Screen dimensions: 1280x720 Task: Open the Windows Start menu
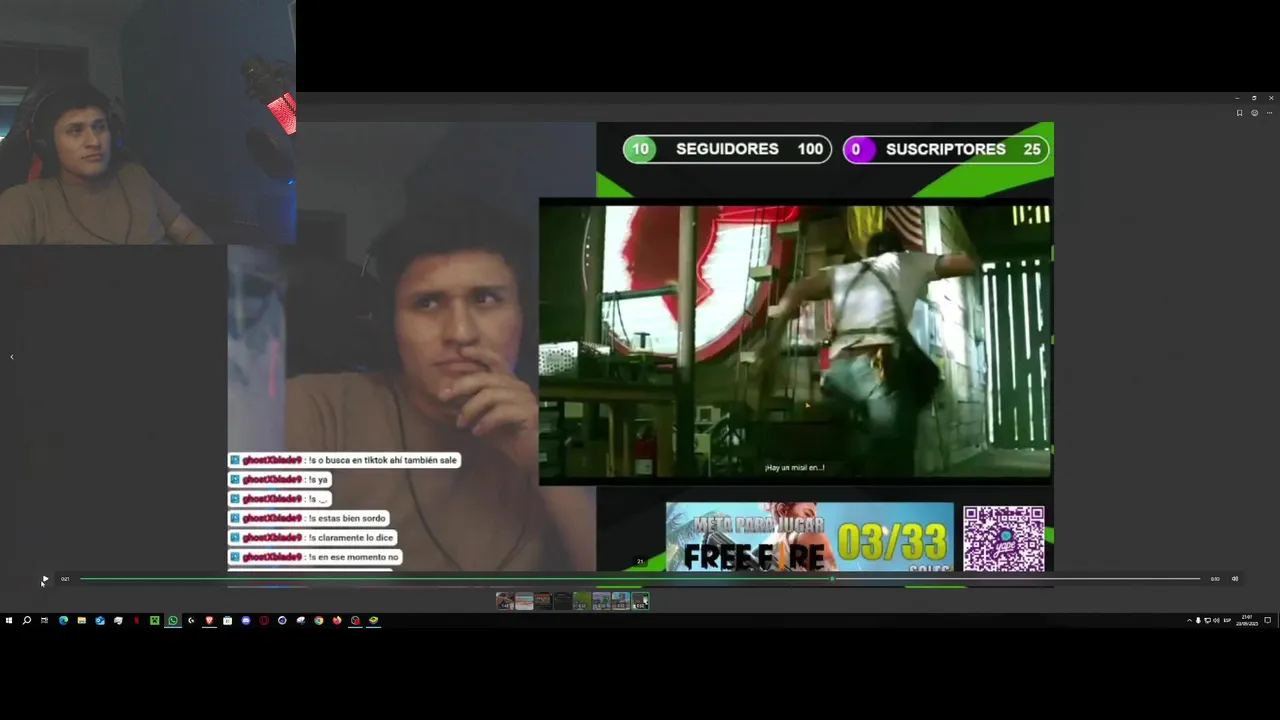tap(9, 620)
